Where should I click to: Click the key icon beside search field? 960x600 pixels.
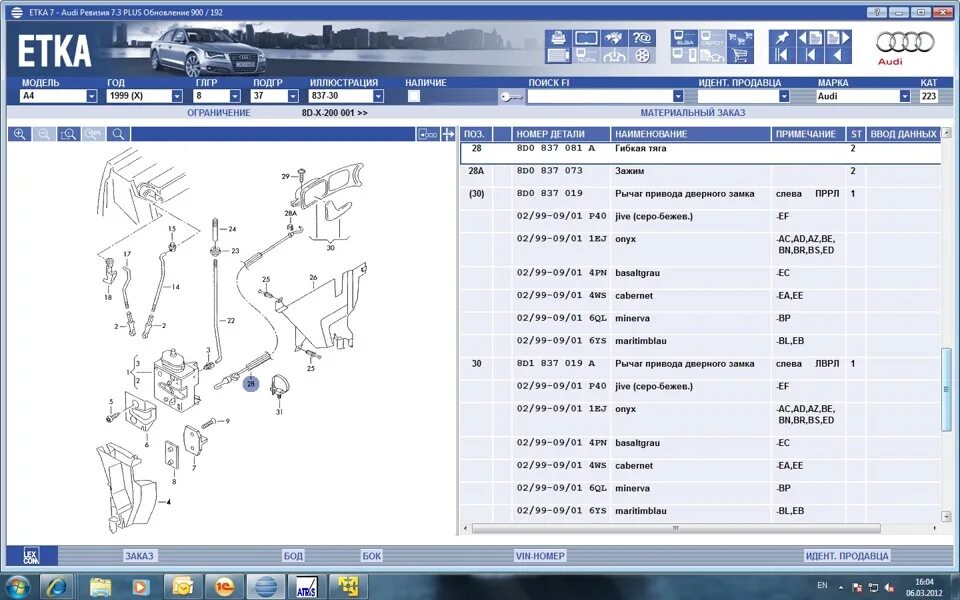click(511, 97)
